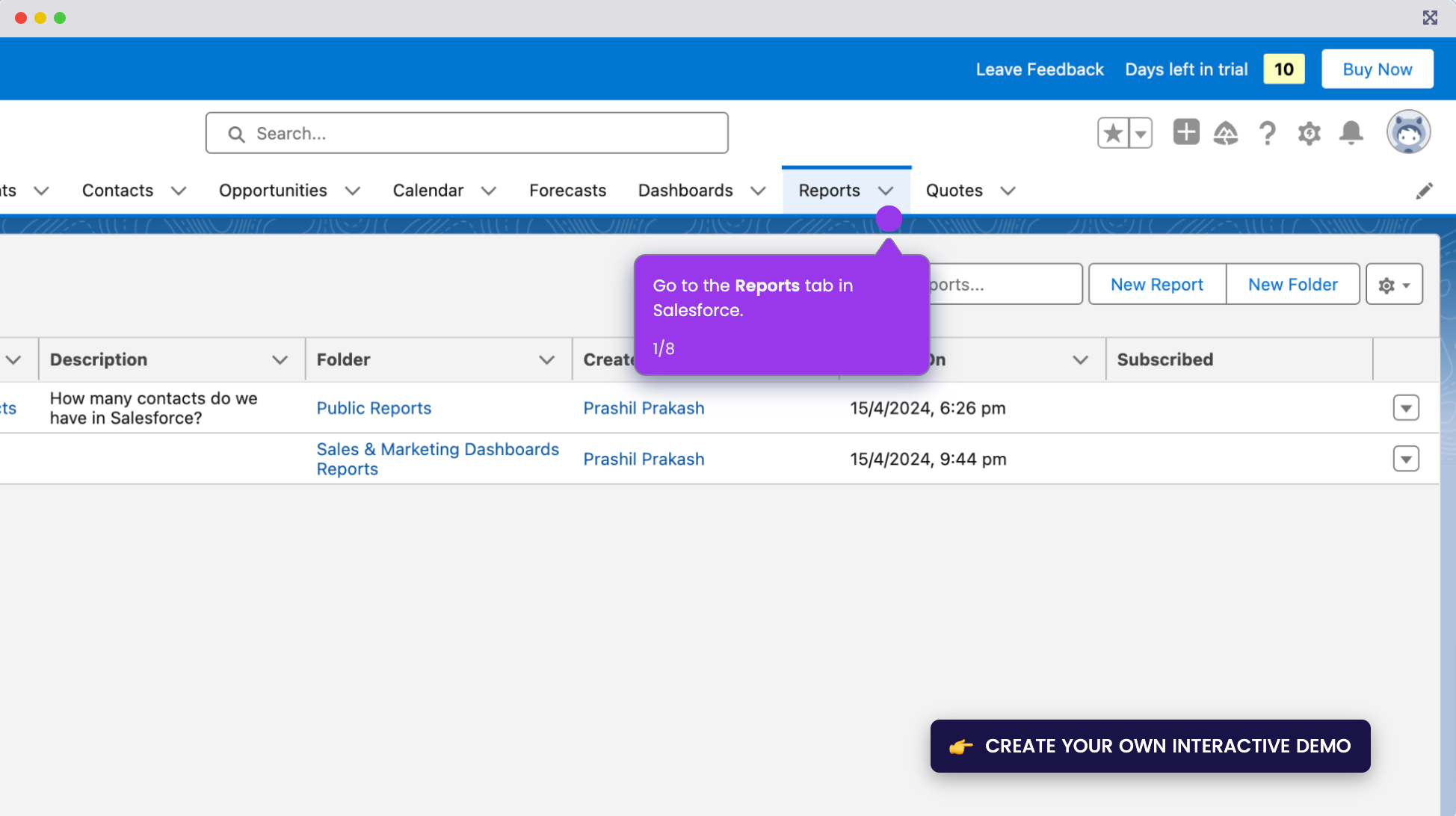Expand the Reports tab chevron
Viewport: 1456px width, 816px height.
pyautogui.click(x=886, y=191)
